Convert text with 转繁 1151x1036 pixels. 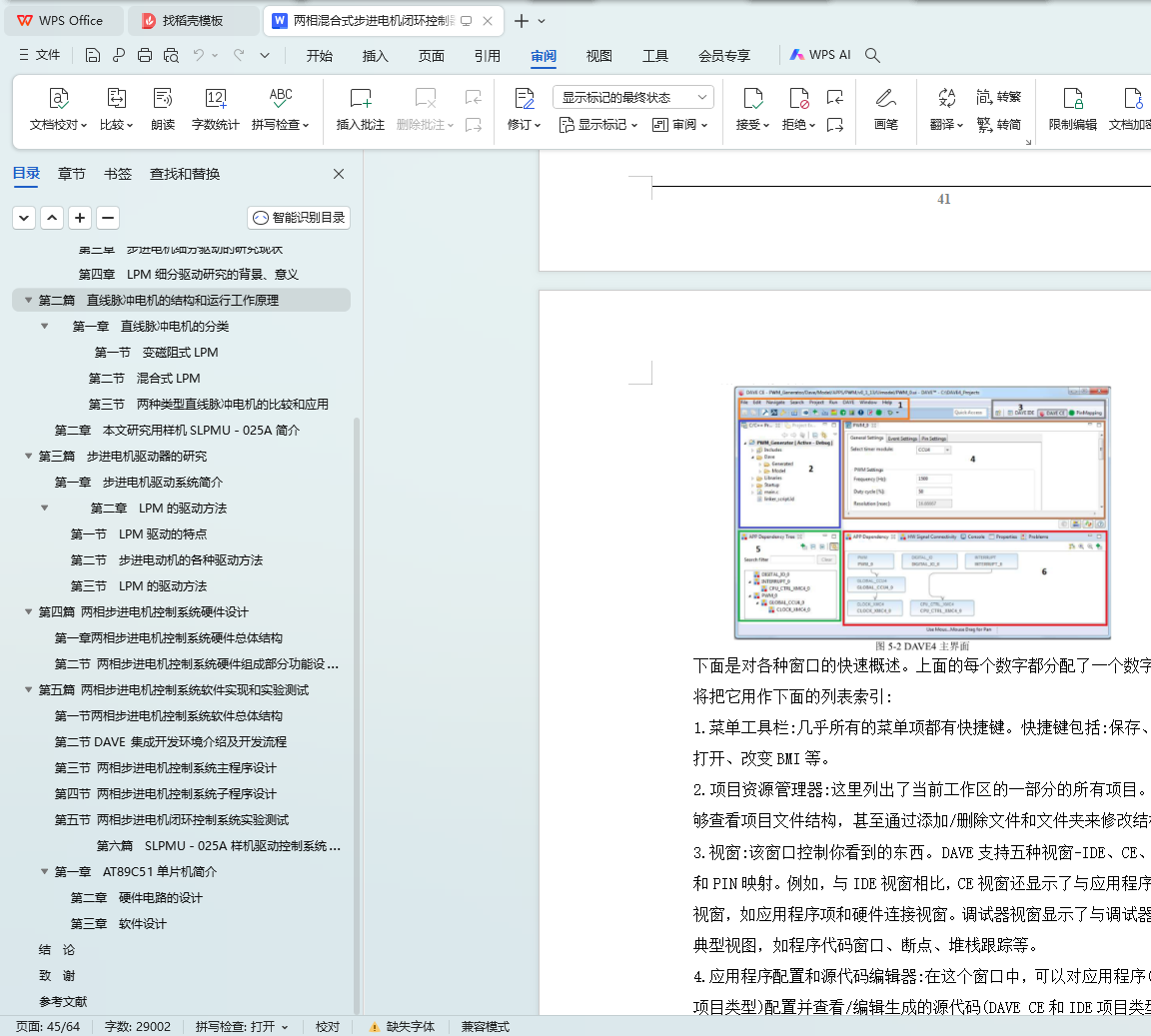click(998, 97)
